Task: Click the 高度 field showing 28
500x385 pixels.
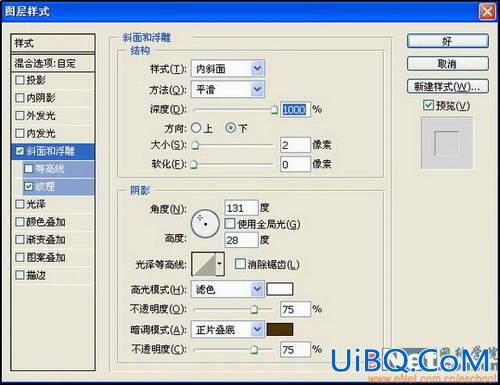Action: 241,240
